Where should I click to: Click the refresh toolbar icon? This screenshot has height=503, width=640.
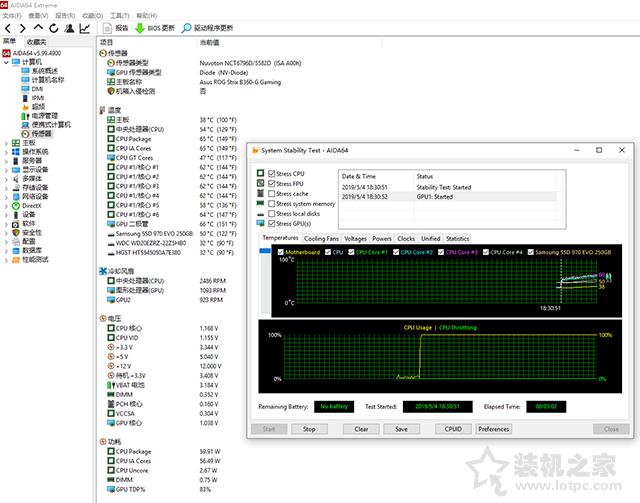(53, 28)
